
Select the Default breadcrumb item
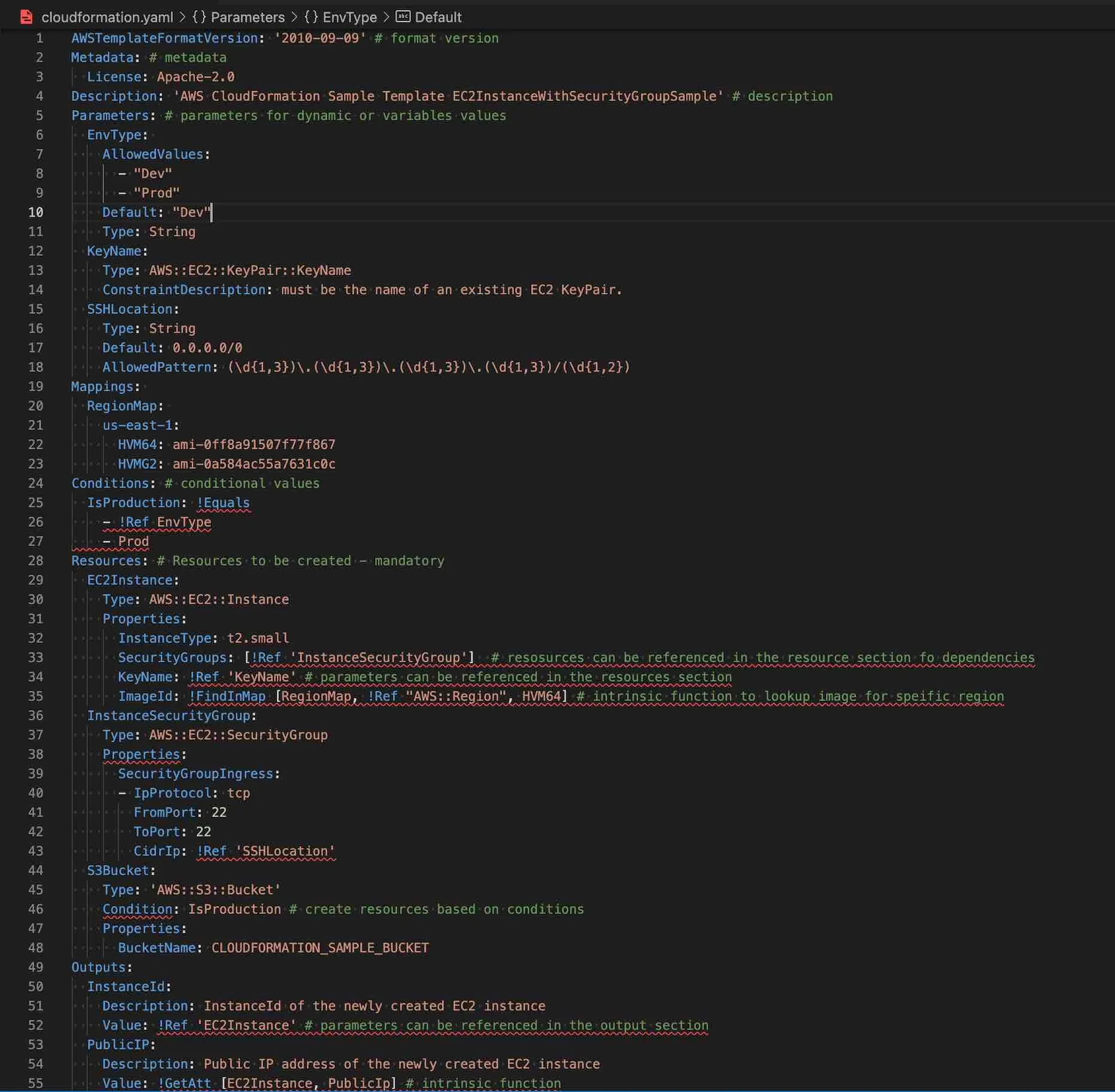point(438,17)
